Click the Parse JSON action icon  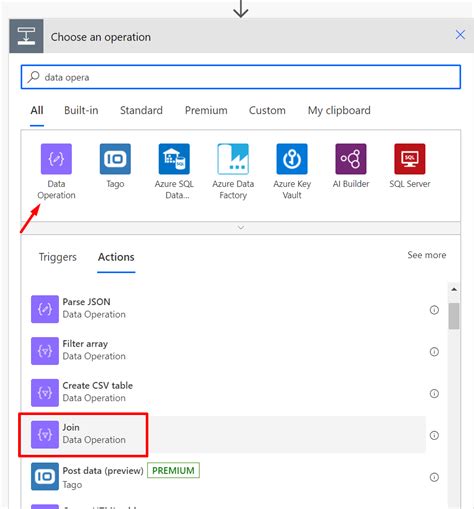tap(45, 309)
